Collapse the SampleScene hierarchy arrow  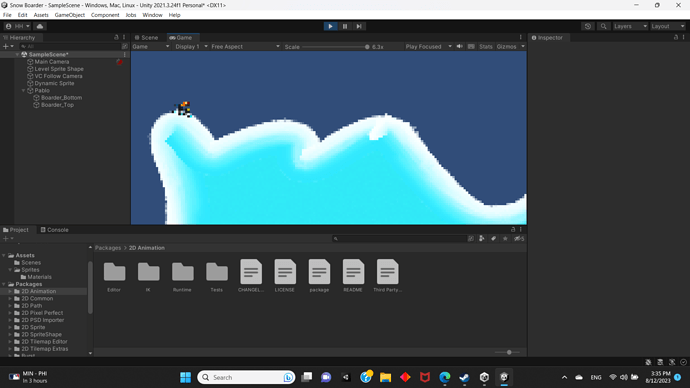click(18, 55)
